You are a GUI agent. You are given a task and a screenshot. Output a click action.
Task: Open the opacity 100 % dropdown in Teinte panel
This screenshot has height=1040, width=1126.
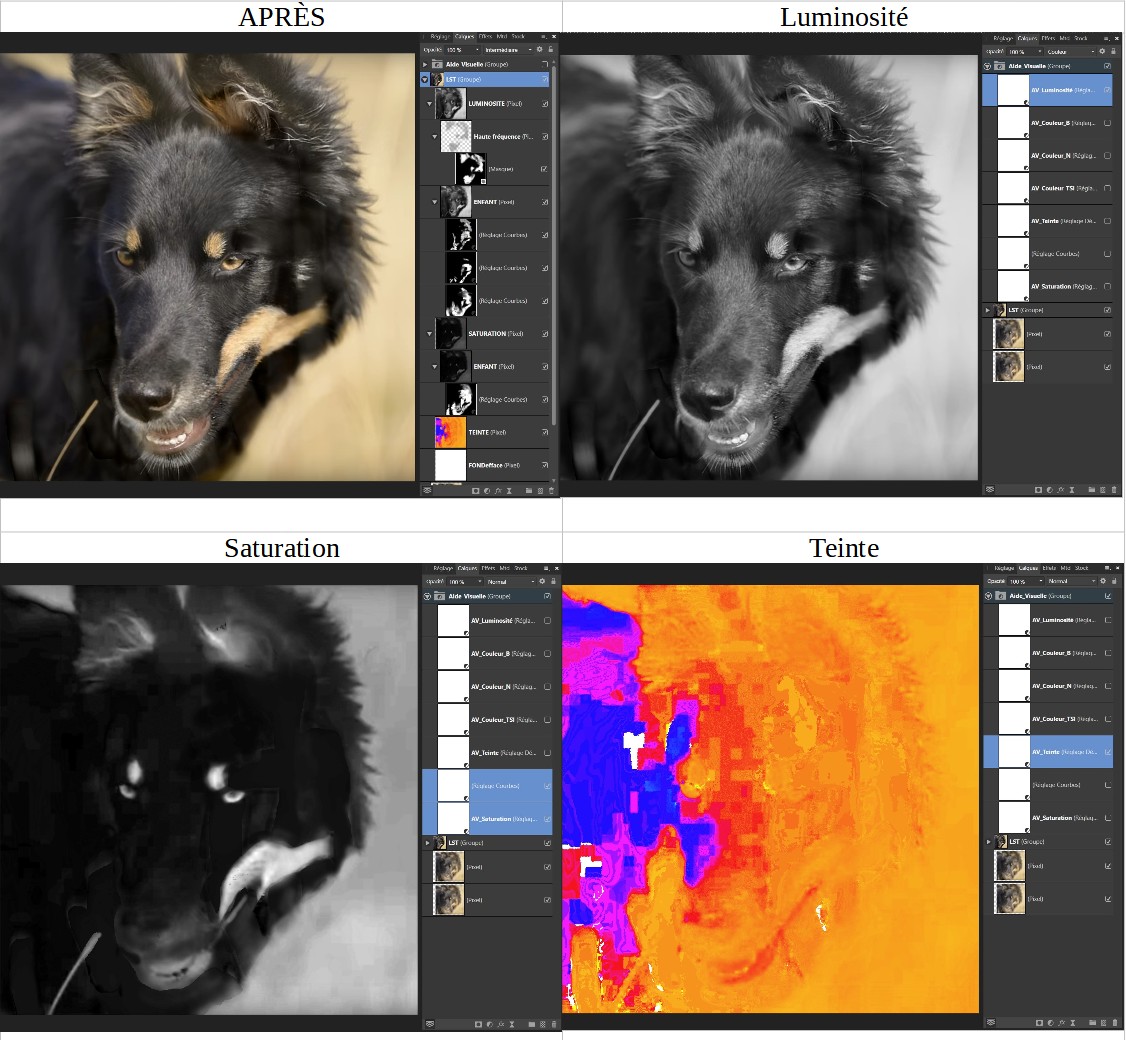(x=1026, y=580)
